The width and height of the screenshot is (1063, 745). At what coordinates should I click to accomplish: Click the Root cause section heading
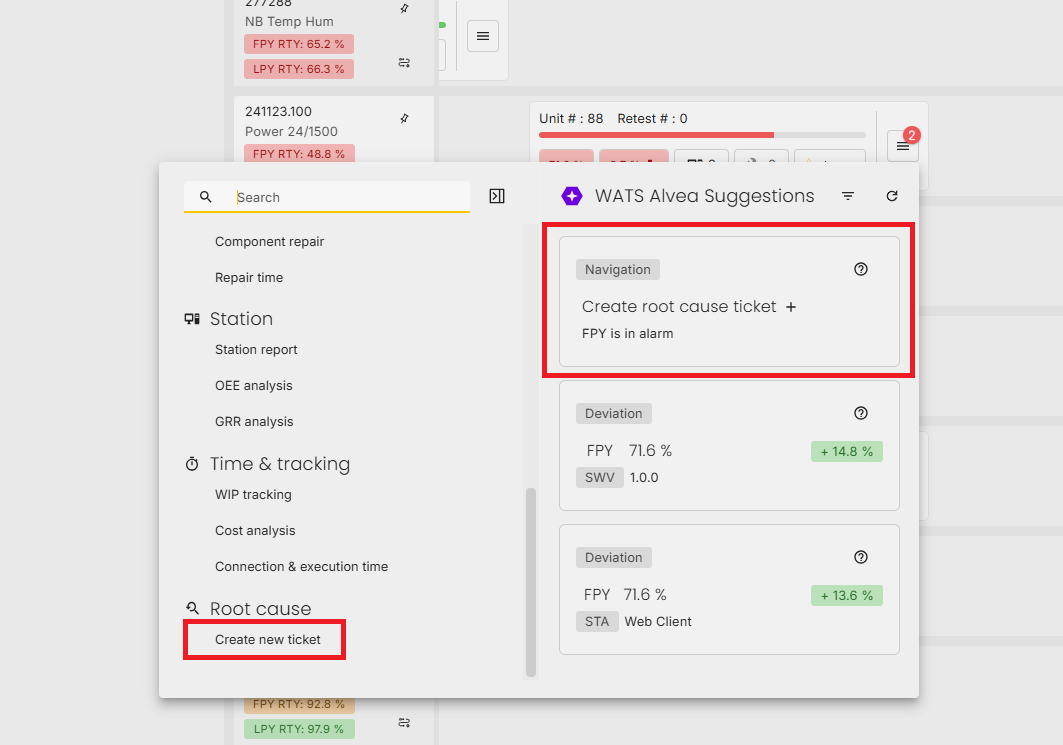point(260,608)
